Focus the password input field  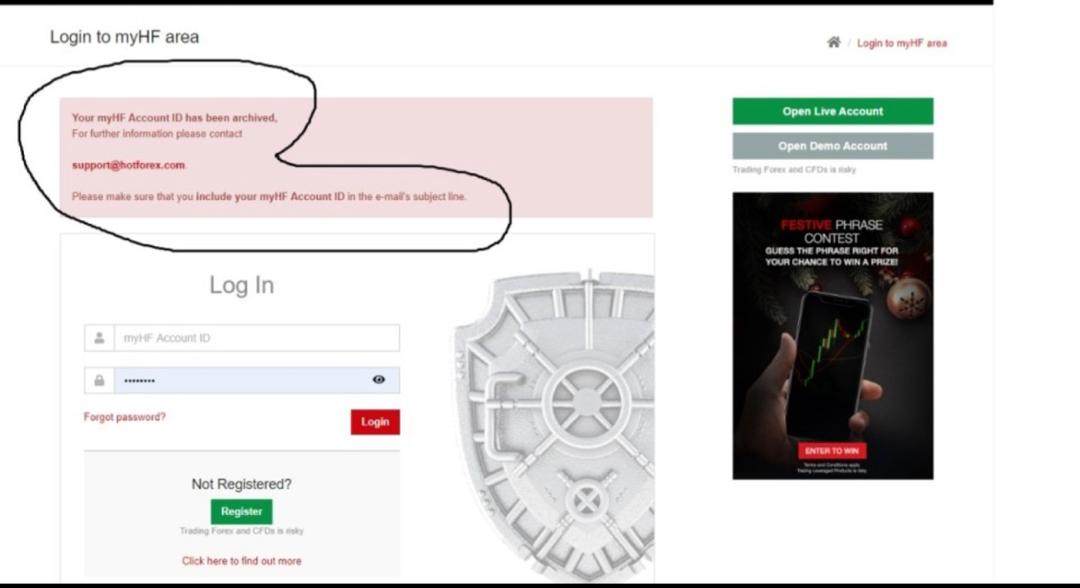(x=256, y=380)
